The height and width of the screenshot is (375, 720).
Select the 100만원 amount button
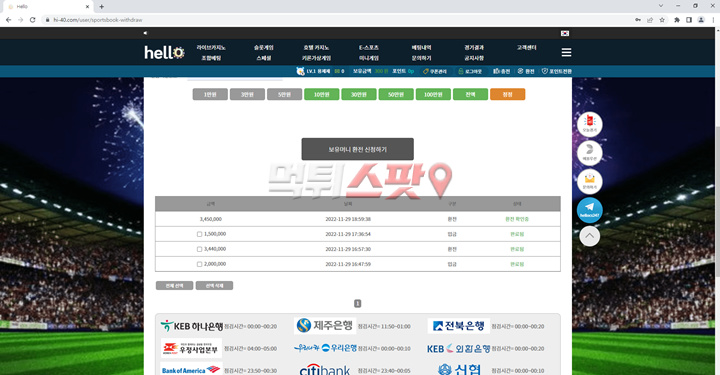tap(433, 94)
